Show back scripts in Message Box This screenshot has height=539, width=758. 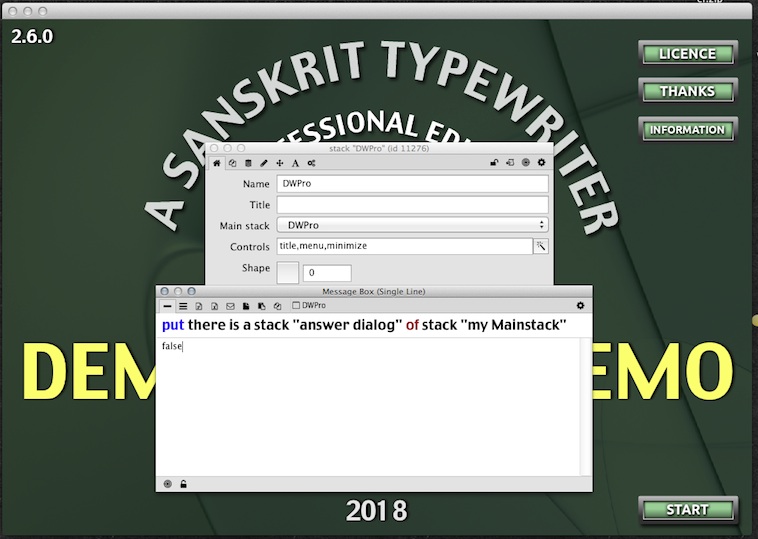[262, 306]
